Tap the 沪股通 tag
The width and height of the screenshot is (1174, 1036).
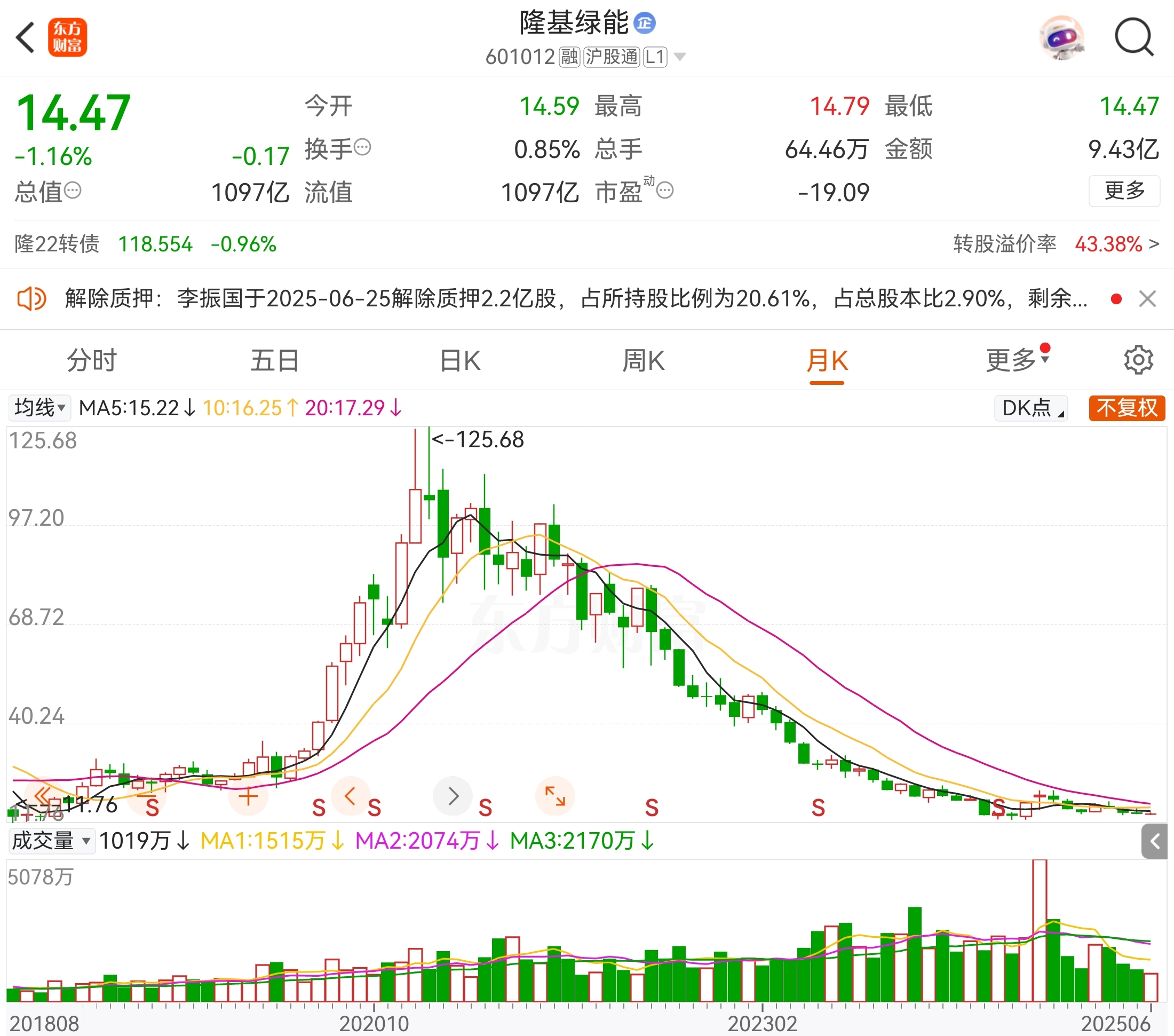pyautogui.click(x=612, y=57)
